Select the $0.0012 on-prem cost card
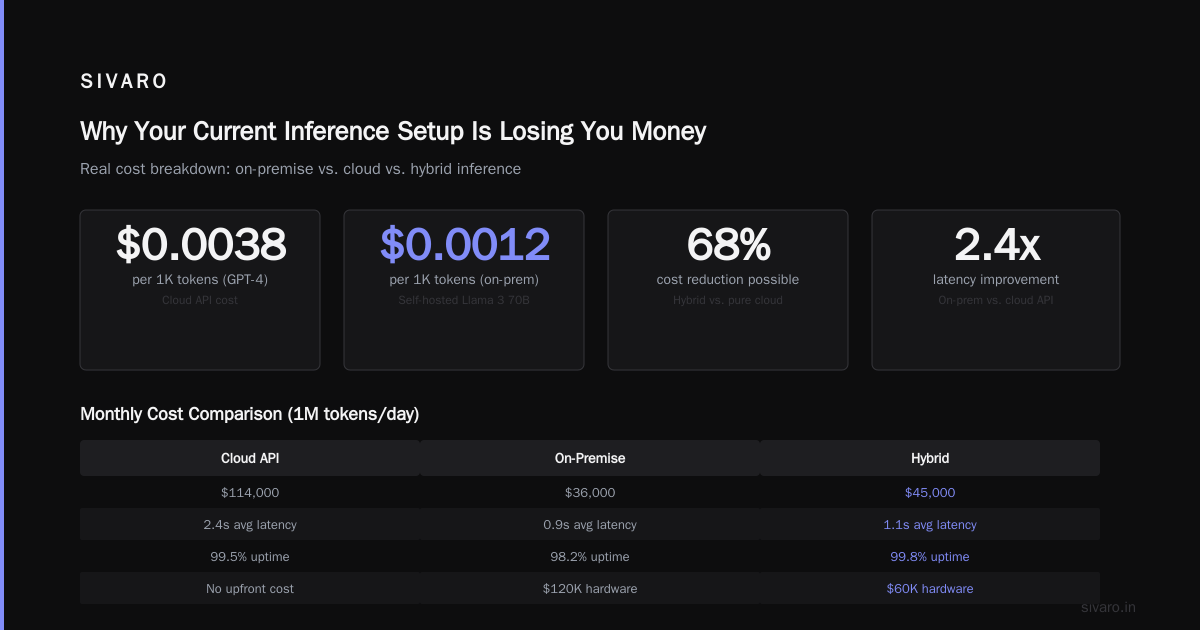The image size is (1200, 630). coord(464,290)
